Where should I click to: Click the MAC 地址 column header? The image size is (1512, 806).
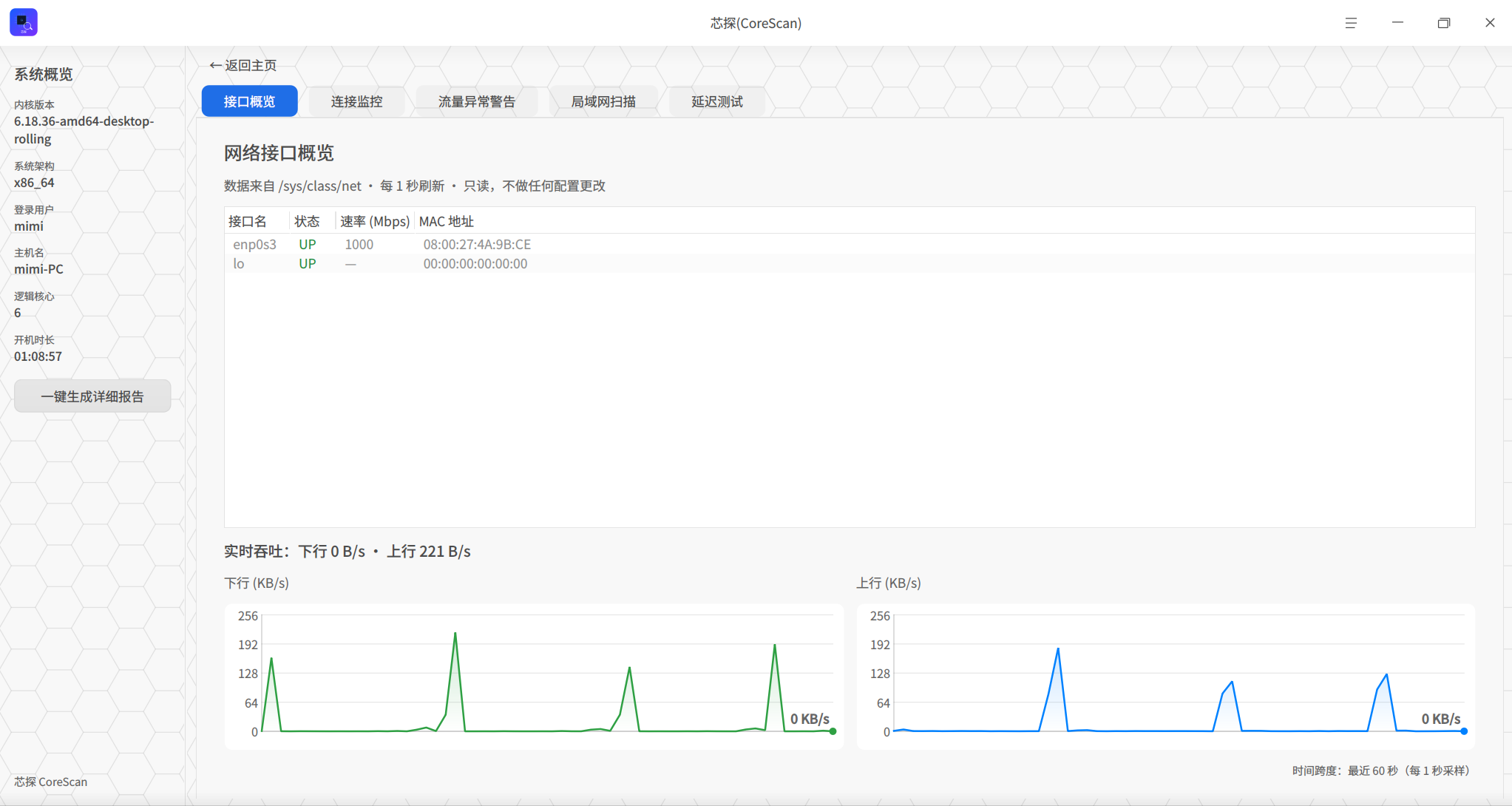click(447, 221)
